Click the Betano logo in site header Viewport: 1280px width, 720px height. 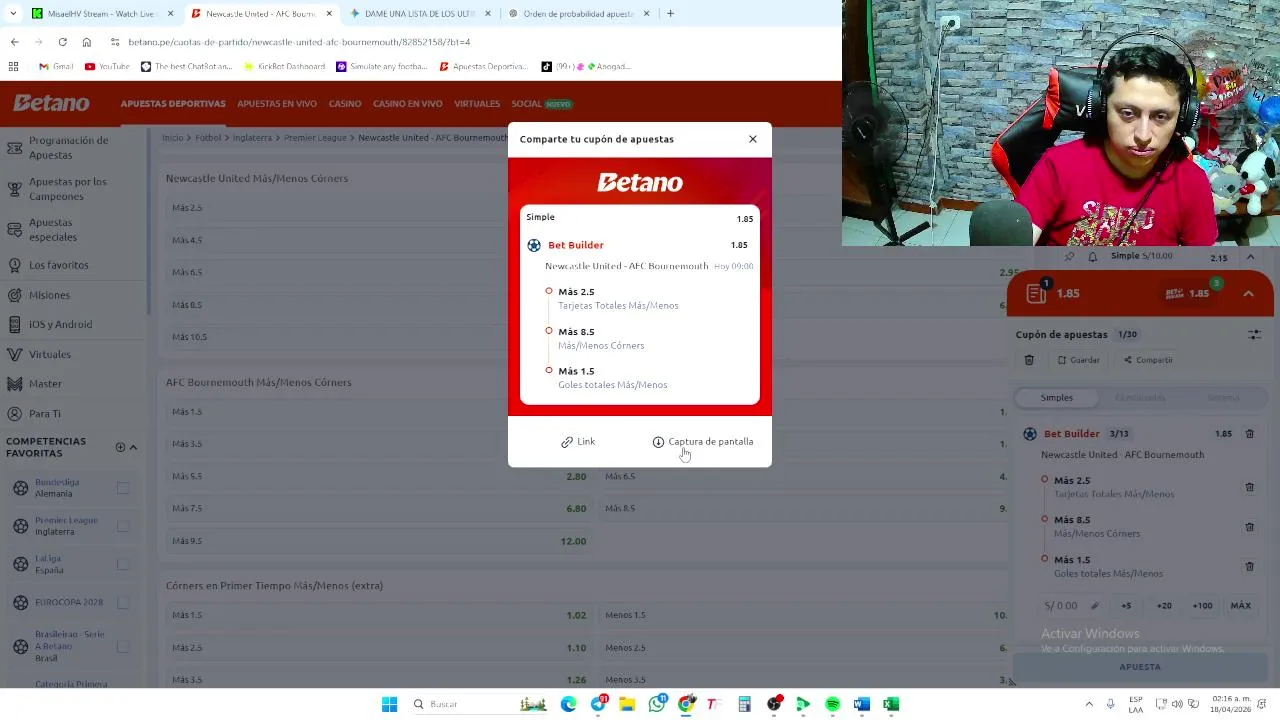click(51, 103)
